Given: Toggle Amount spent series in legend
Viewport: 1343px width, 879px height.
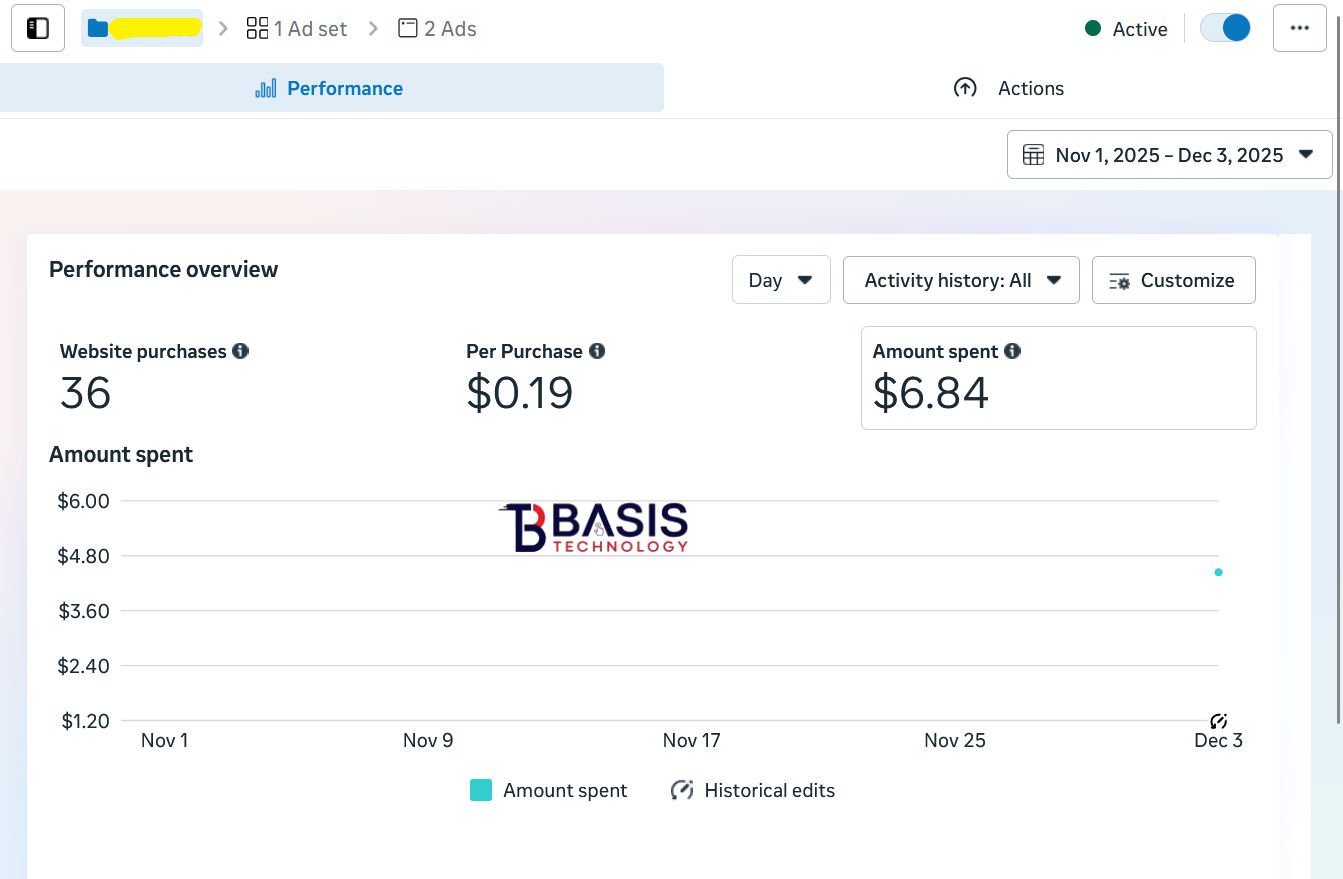Looking at the screenshot, I should click(549, 790).
